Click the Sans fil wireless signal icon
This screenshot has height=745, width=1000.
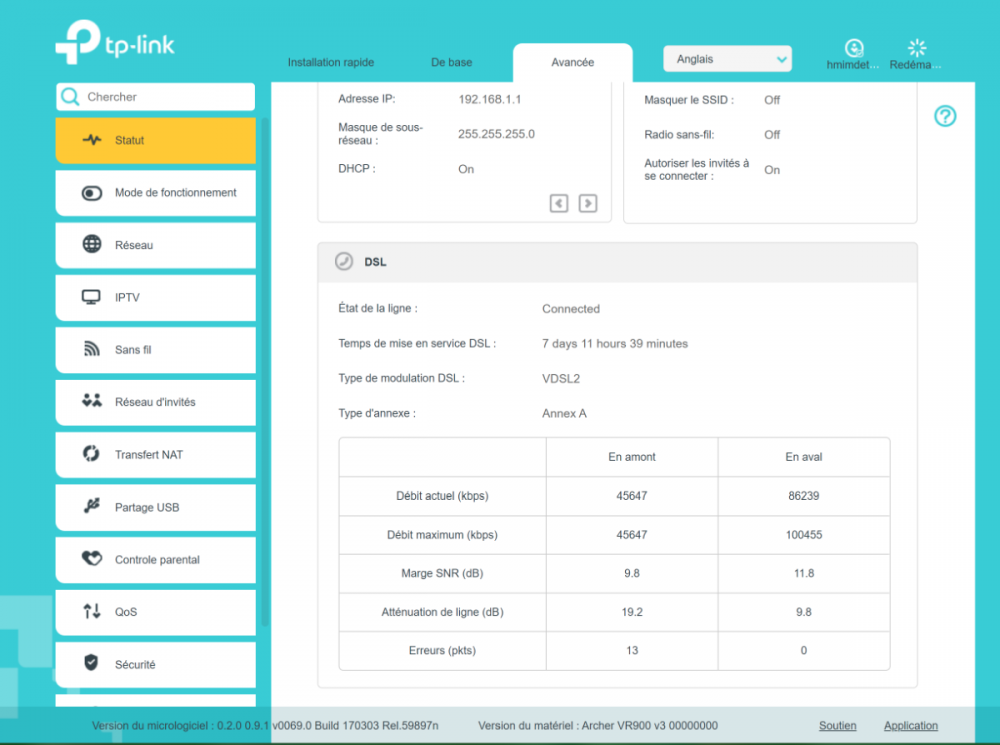pyautogui.click(x=92, y=350)
